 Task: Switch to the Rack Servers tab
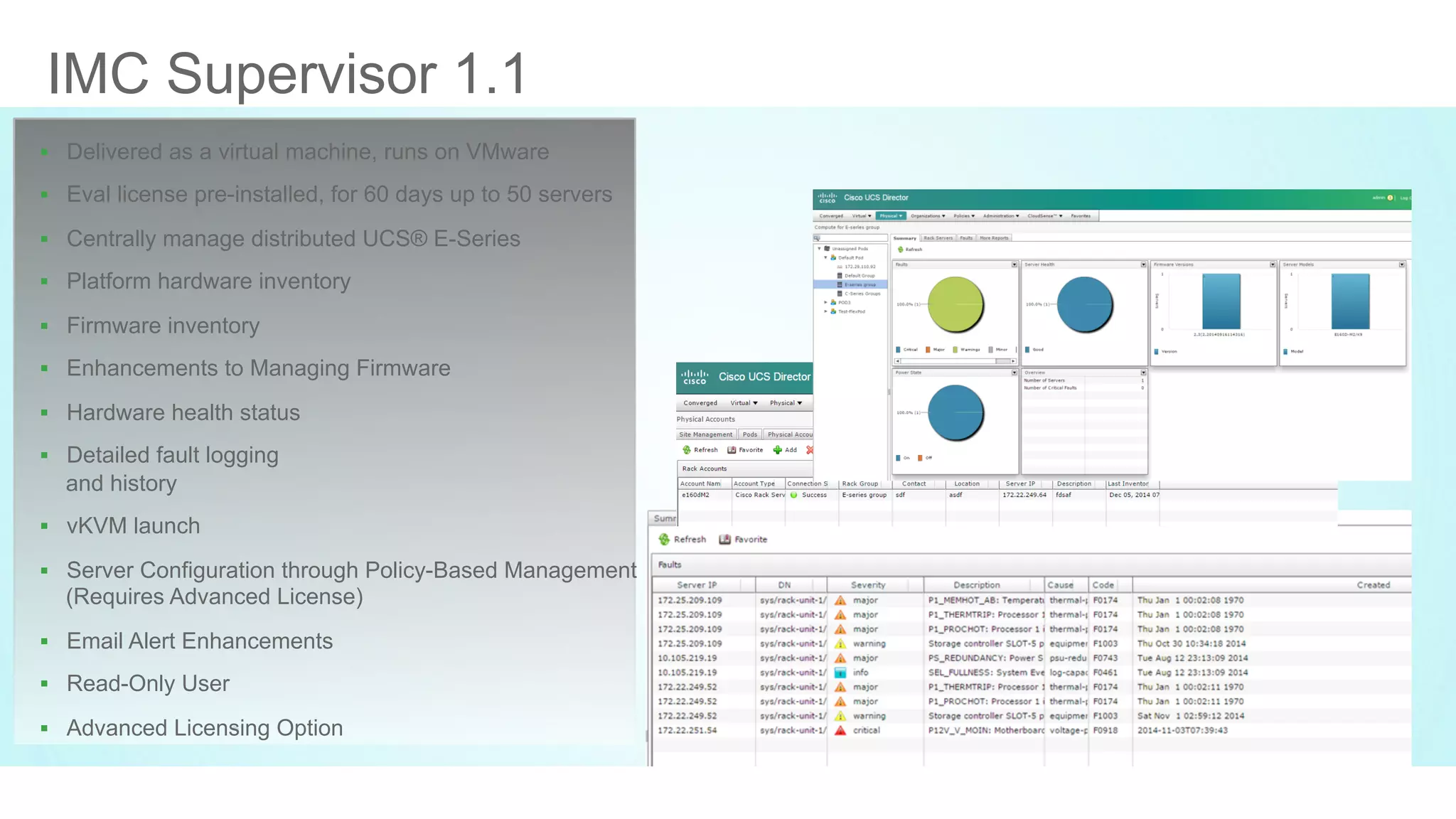coord(938,238)
